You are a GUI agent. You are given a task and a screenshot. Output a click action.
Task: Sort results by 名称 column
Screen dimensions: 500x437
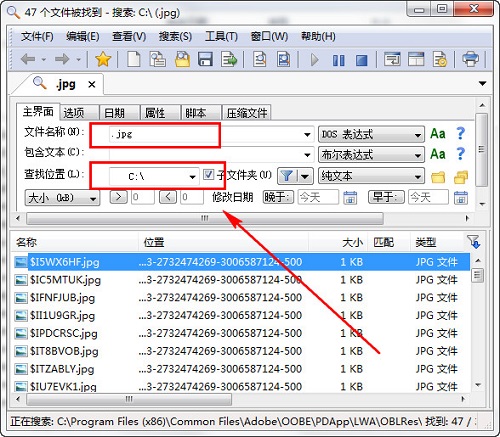75,242
